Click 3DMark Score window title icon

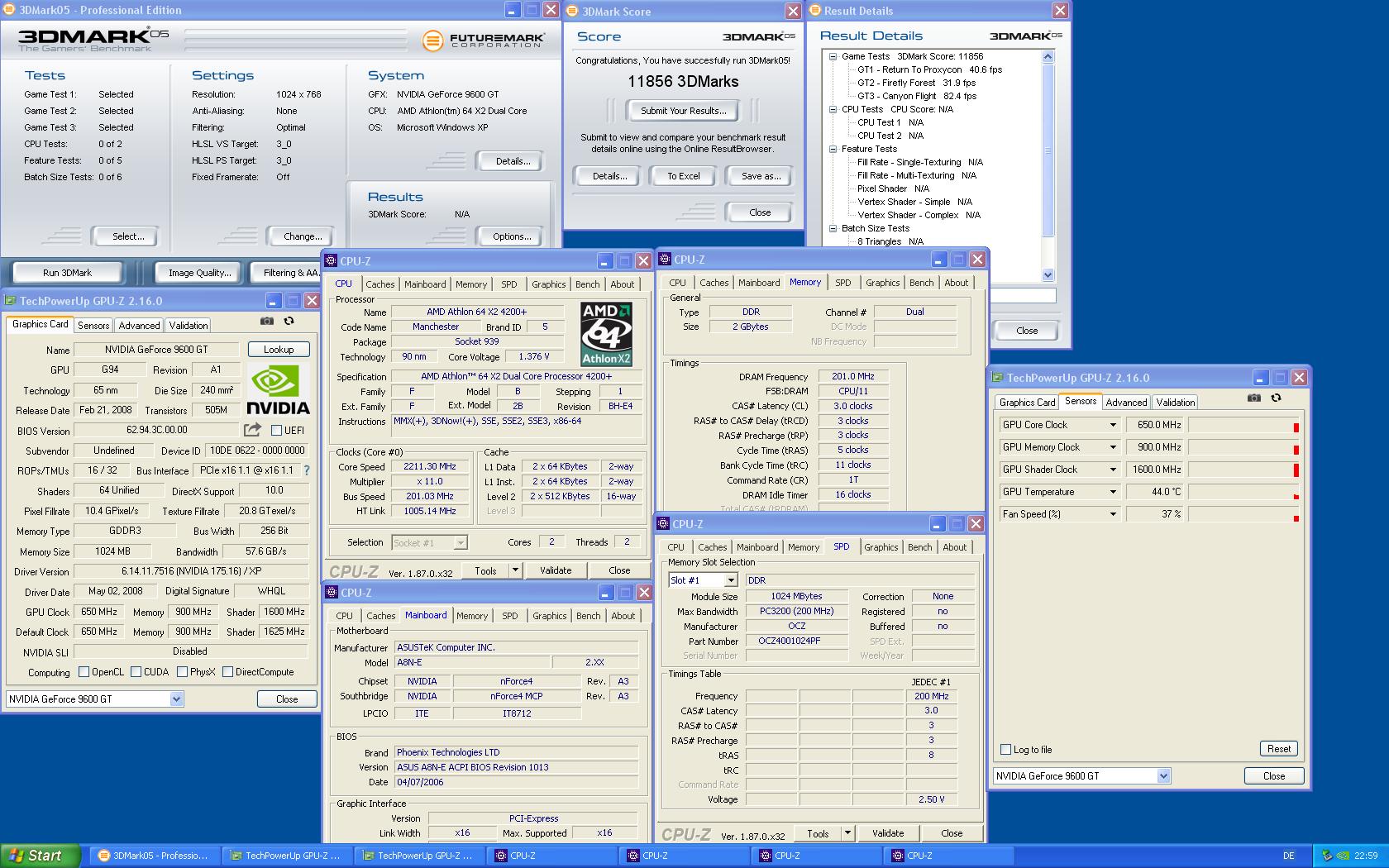(x=572, y=12)
